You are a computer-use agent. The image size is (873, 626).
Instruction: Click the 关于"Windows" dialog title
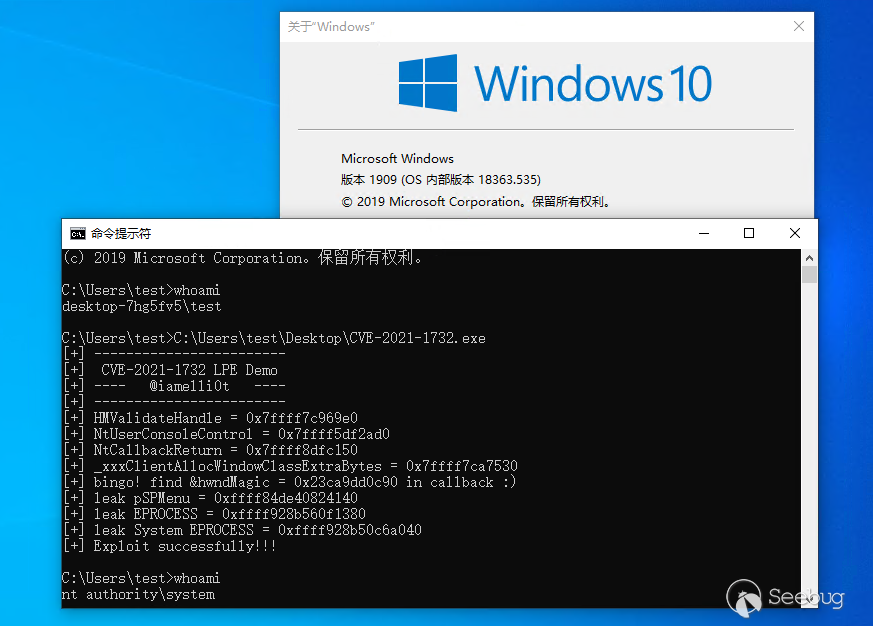[x=331, y=27]
